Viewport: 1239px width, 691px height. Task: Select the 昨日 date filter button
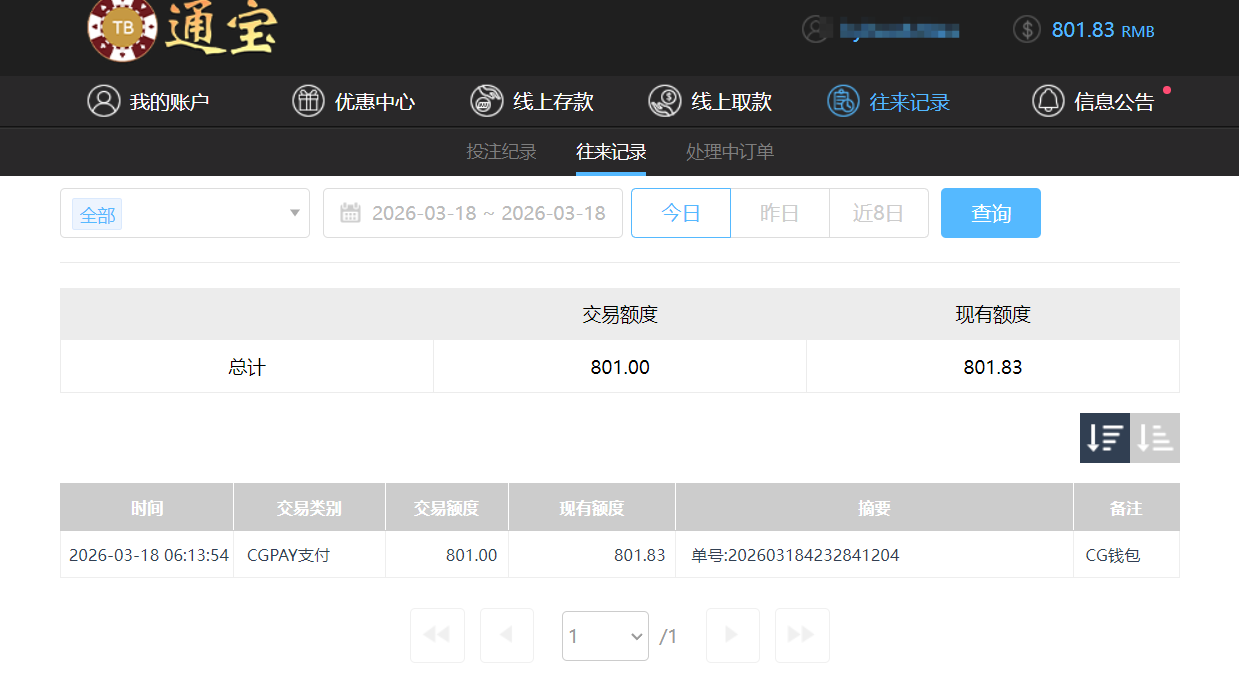[x=780, y=212]
